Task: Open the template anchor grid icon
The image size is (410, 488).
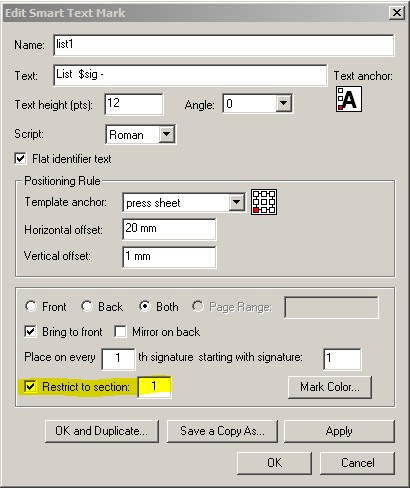Action: pyautogui.click(x=264, y=202)
